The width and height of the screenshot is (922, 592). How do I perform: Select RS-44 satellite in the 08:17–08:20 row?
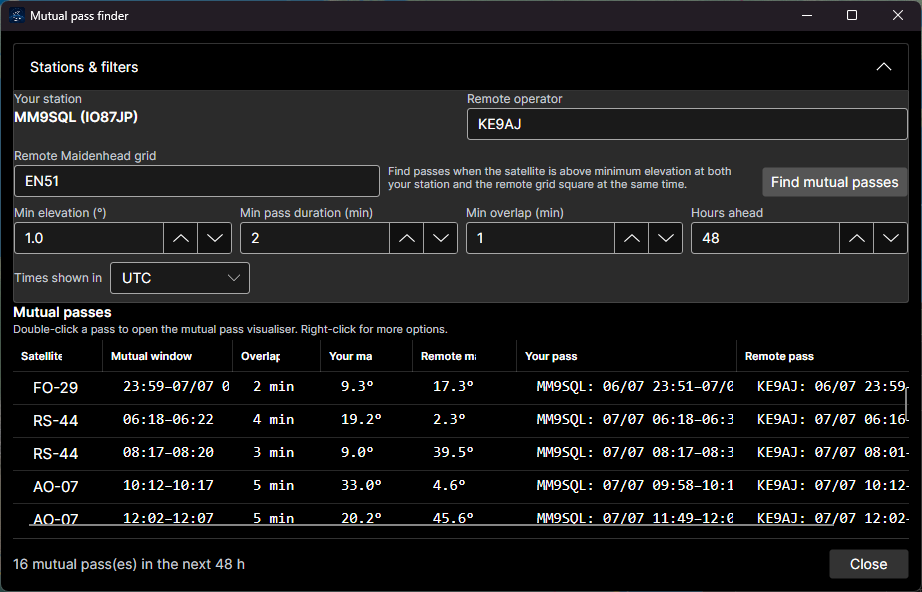coord(55,453)
